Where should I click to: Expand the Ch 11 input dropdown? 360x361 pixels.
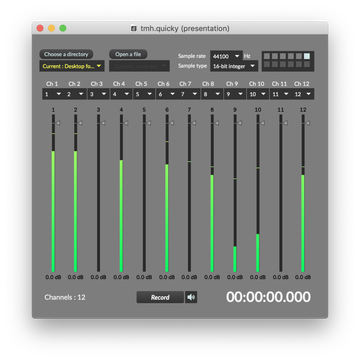(281, 94)
